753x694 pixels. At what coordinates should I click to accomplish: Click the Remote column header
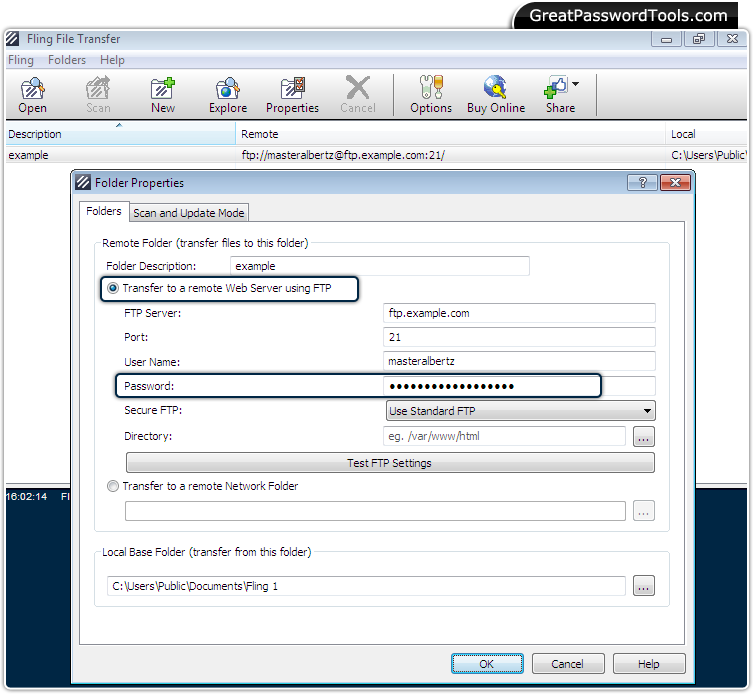pyautogui.click(x=450, y=134)
